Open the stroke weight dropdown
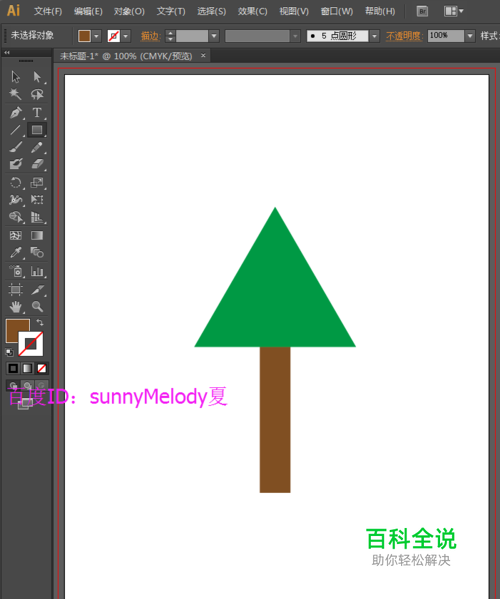The width and height of the screenshot is (500, 599). [x=214, y=36]
